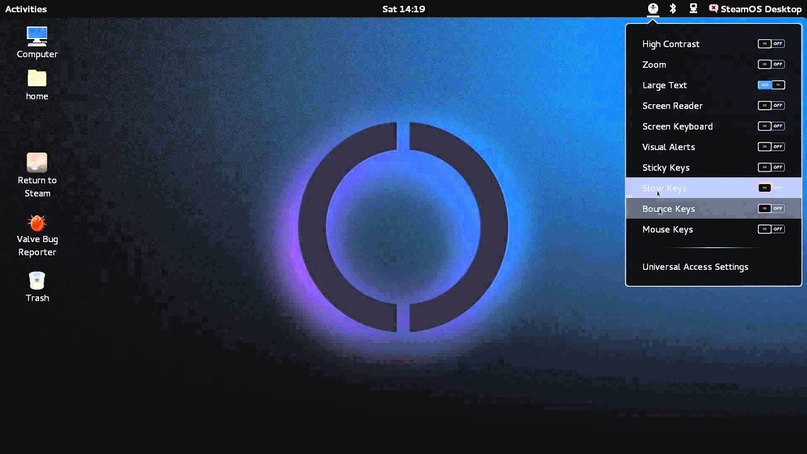Open the SteamOS Desktop user menu
Screen dimensions: 807x454
coord(755,9)
